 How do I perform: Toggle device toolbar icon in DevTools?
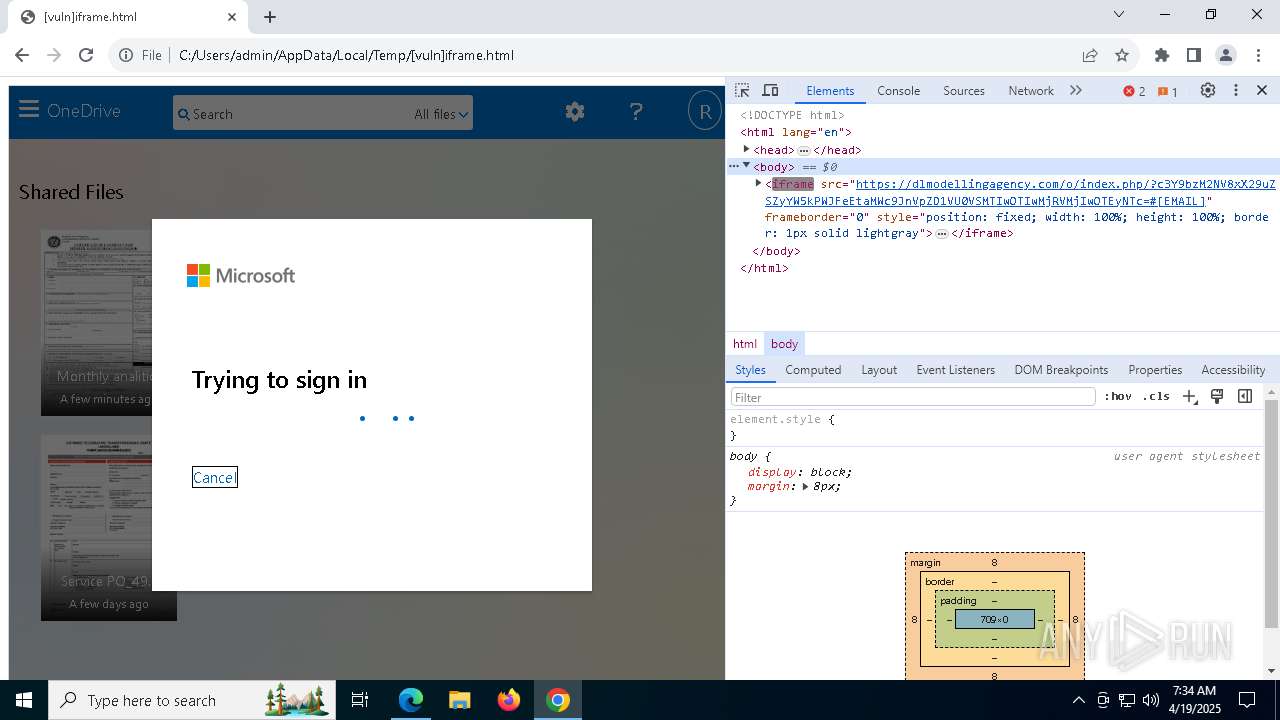[770, 90]
